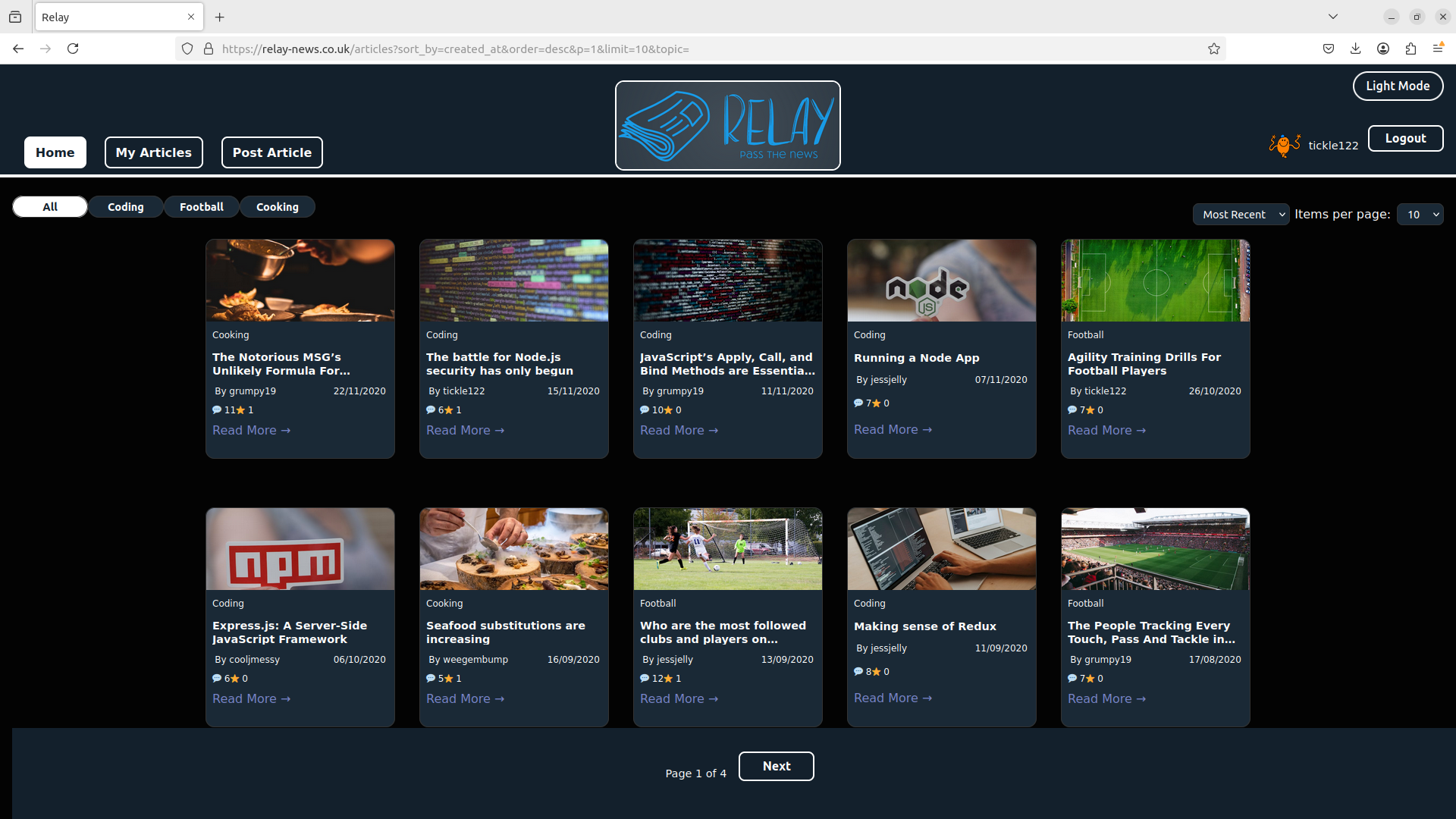Open My Articles
The image size is (1456, 819).
click(154, 152)
